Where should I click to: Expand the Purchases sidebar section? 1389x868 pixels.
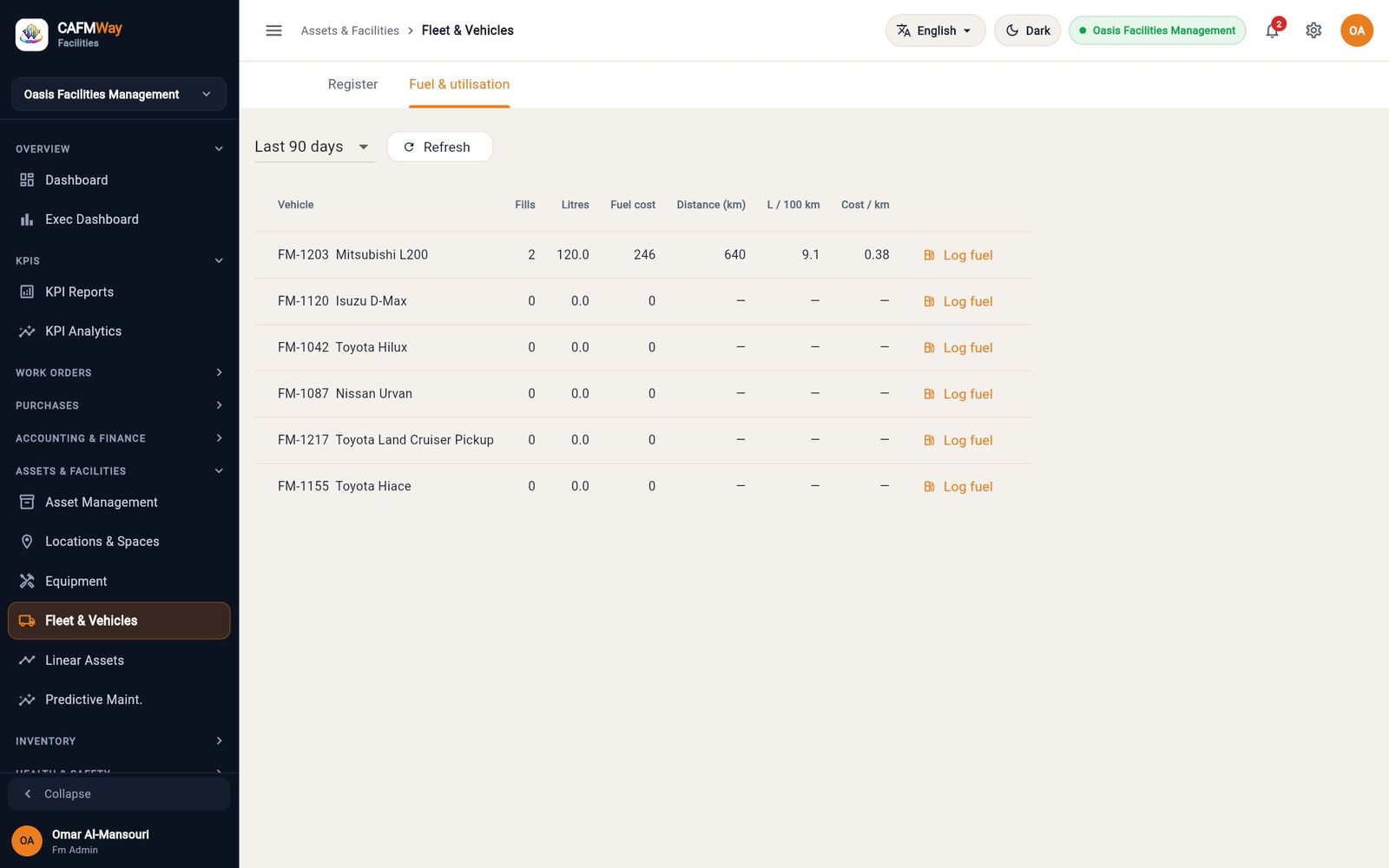119,405
